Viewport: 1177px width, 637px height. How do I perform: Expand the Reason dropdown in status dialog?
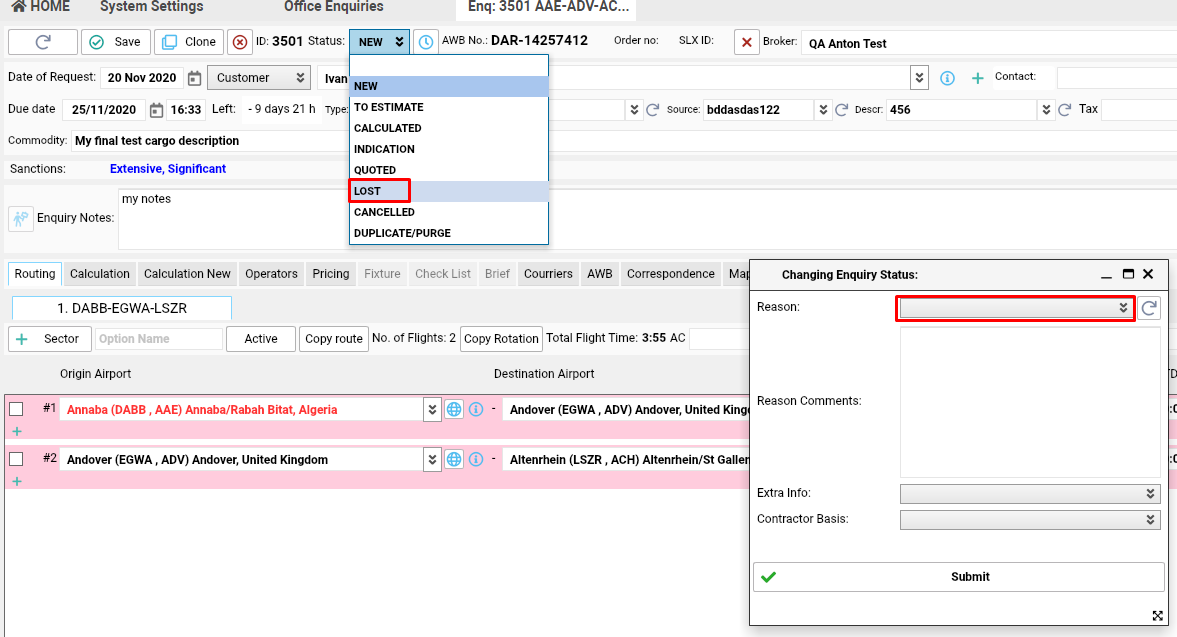point(1014,308)
